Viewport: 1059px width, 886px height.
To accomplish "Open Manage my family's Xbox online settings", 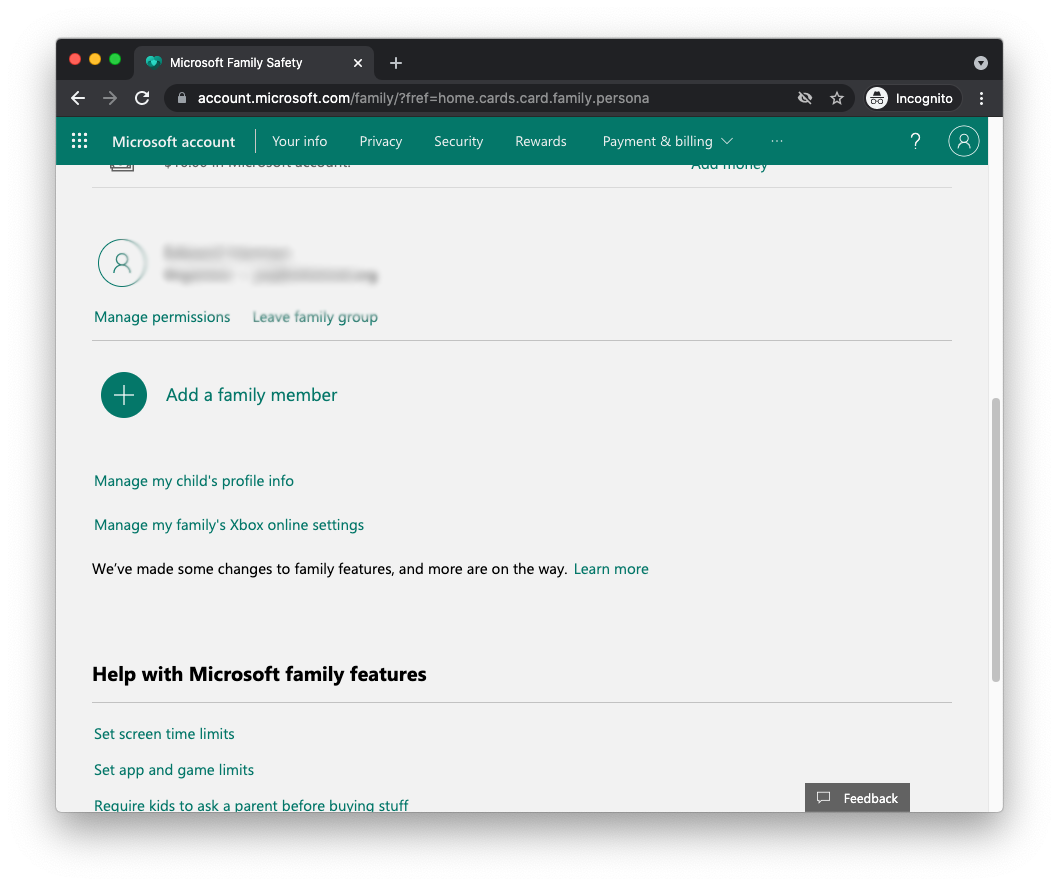I will 228,524.
